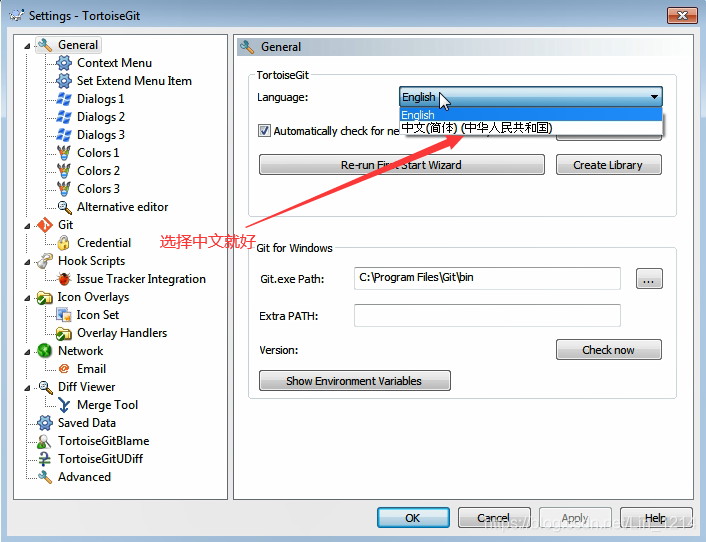
Task: Click the Language combo box arrow
Action: pos(654,97)
